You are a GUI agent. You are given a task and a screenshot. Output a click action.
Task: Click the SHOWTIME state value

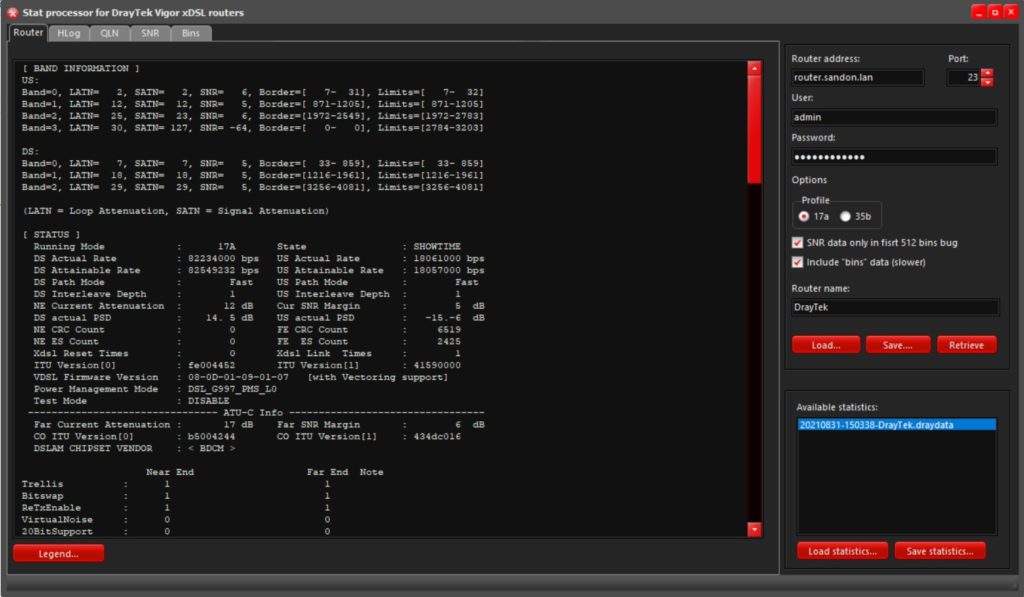point(436,246)
